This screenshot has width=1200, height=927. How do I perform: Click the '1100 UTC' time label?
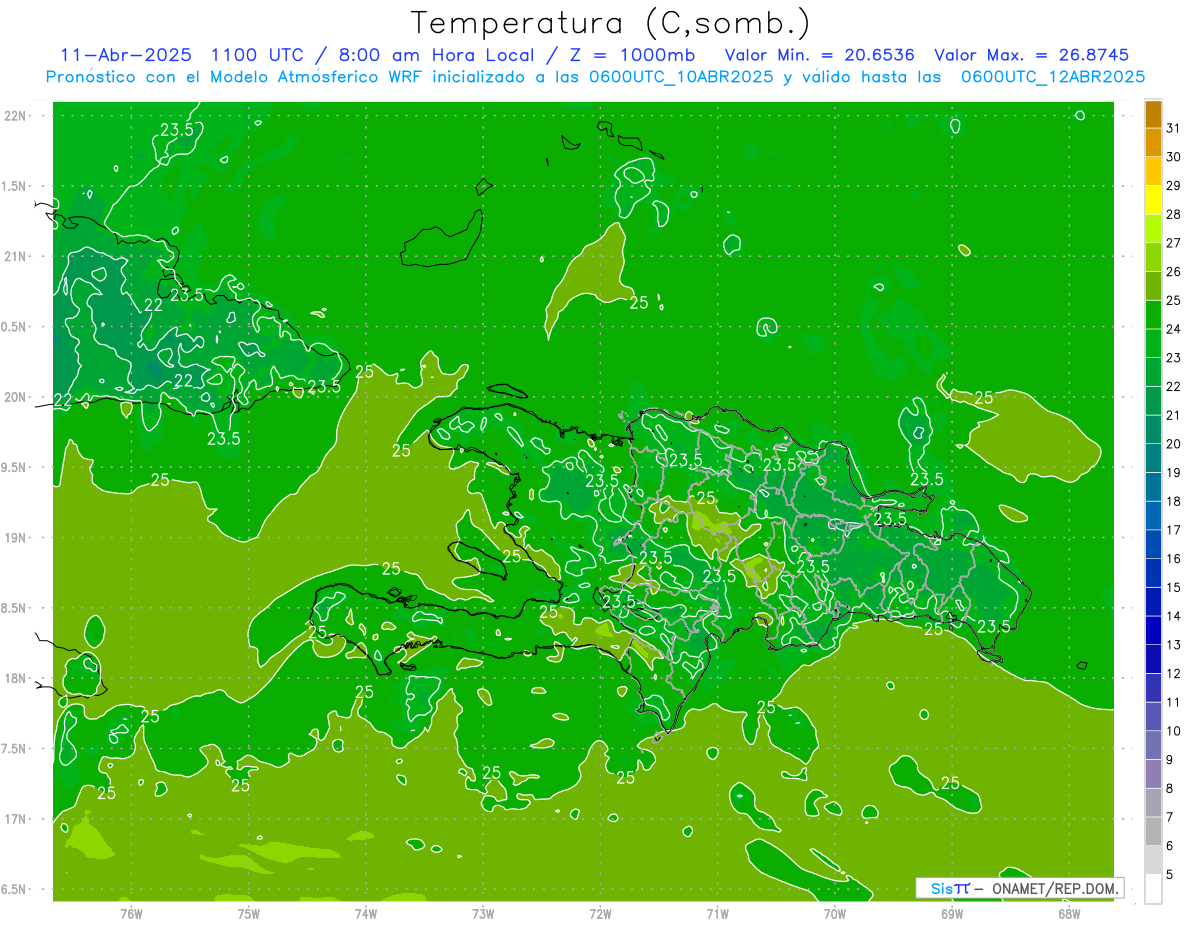pos(257,55)
